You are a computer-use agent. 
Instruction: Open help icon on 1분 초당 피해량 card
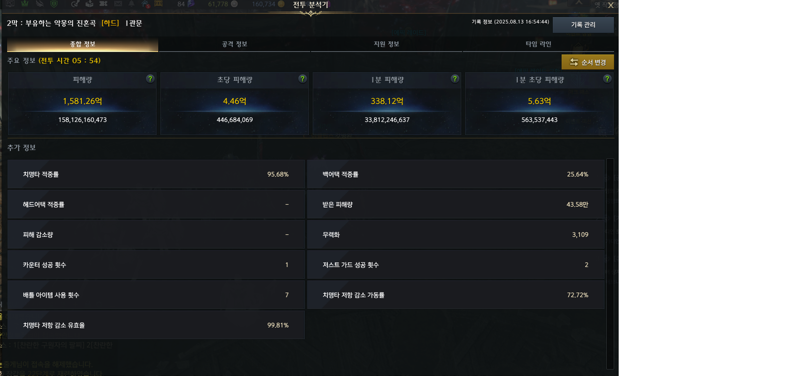click(x=607, y=79)
